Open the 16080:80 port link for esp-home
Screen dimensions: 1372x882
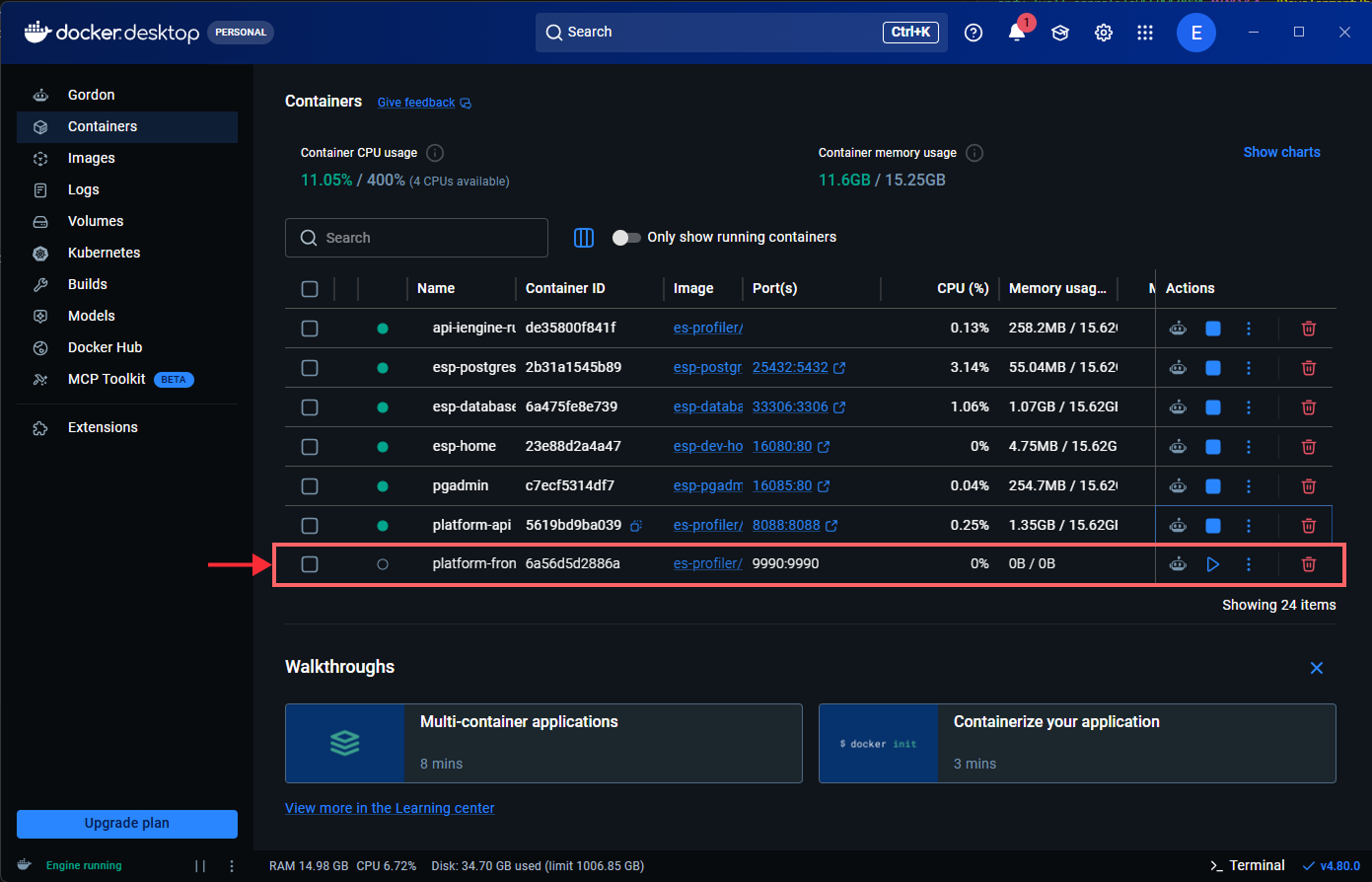tap(791, 447)
